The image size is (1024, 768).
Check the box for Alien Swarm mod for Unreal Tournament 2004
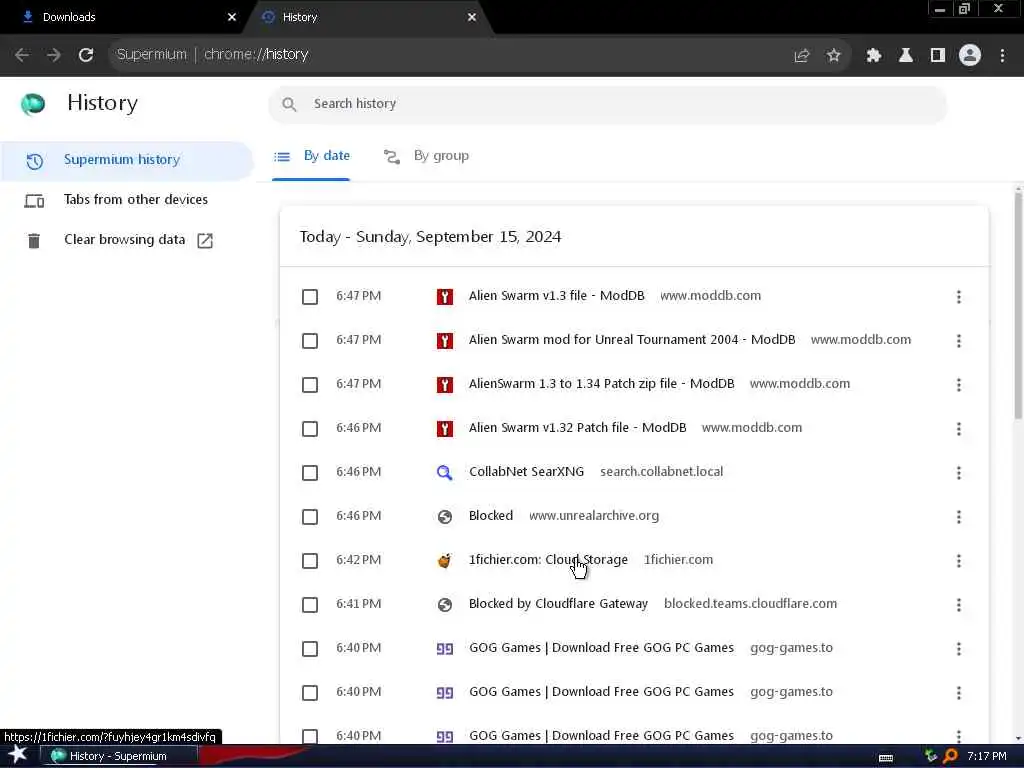310,341
